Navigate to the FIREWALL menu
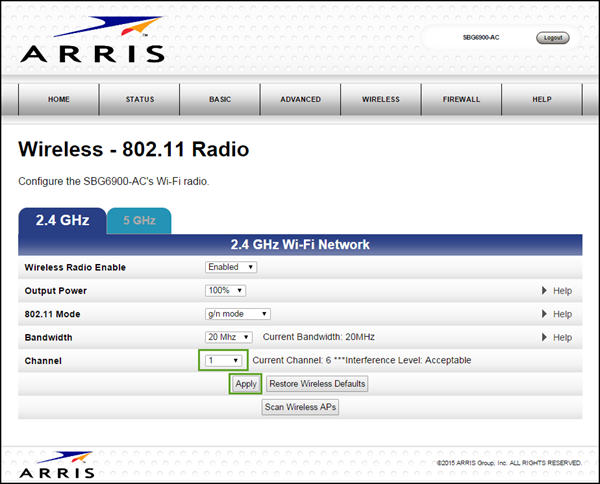The width and height of the screenshot is (600, 484). (x=461, y=100)
